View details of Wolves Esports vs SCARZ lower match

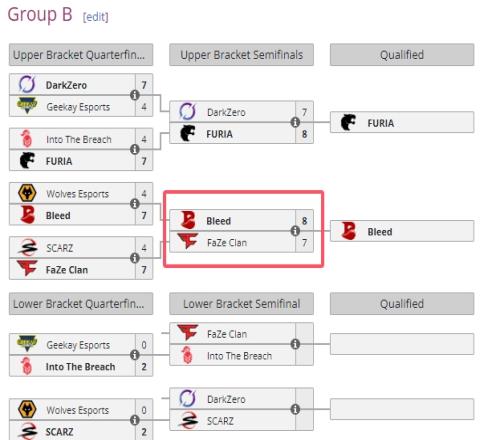pyautogui.click(x=135, y=420)
